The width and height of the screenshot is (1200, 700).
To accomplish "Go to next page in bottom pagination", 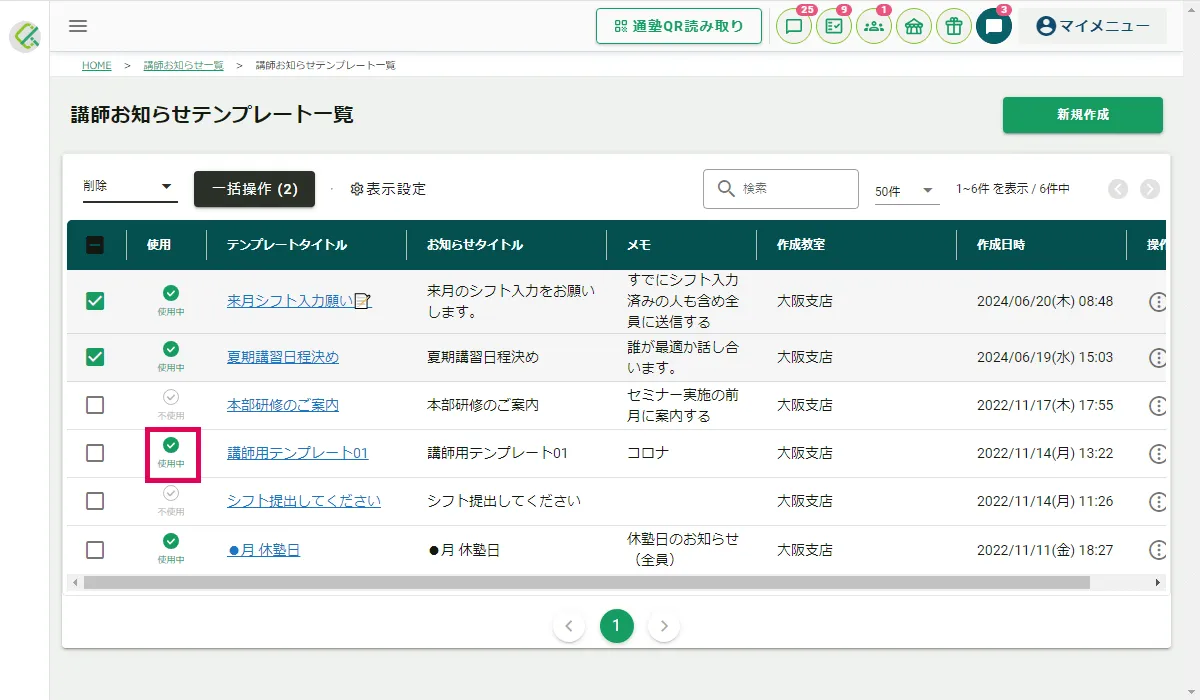I will tap(664, 627).
